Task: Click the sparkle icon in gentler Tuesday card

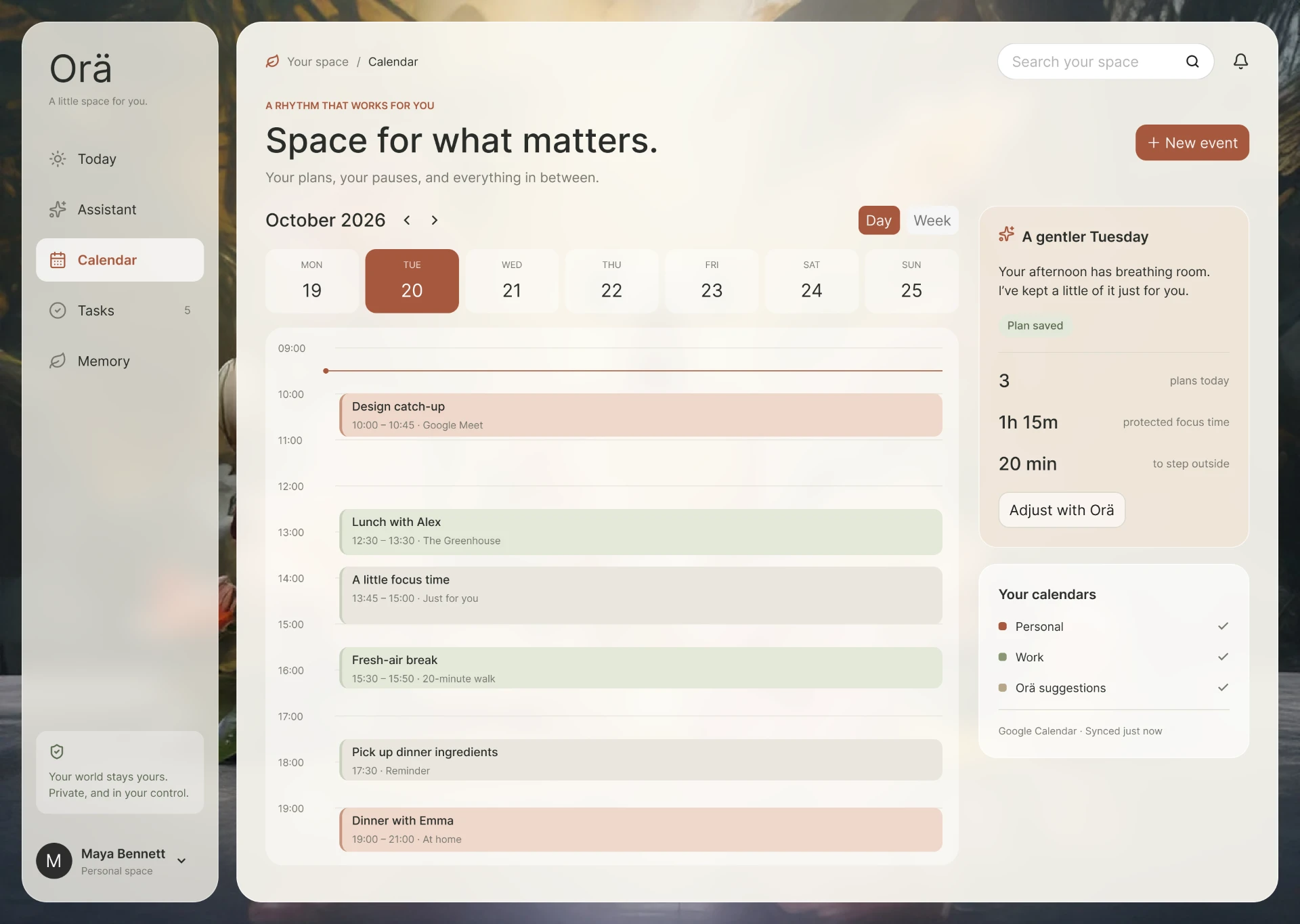Action: coord(1006,234)
